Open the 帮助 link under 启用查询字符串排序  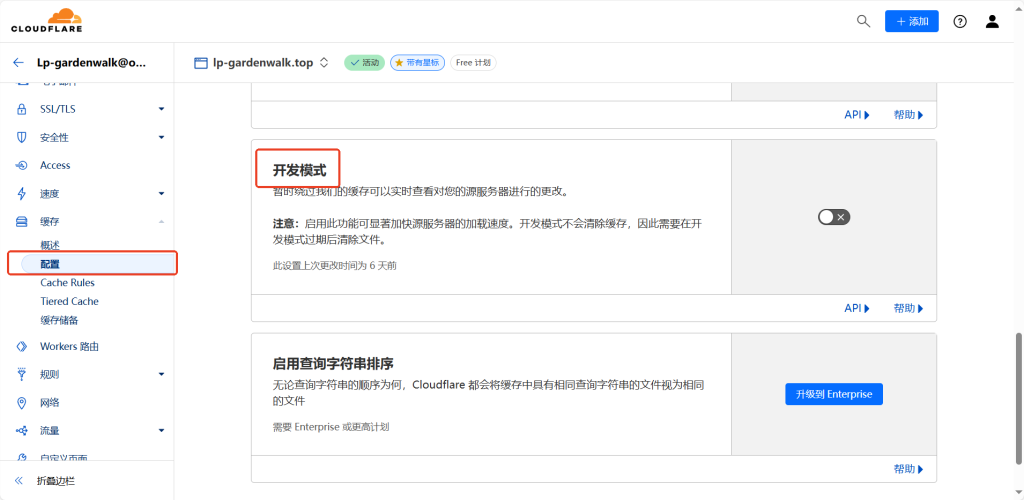click(x=908, y=469)
